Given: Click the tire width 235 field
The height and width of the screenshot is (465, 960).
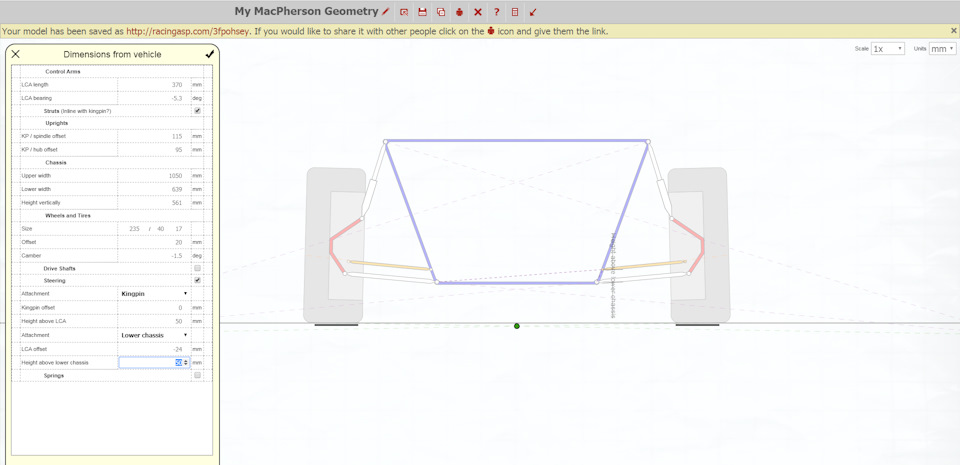Looking at the screenshot, I should click(x=133, y=229).
